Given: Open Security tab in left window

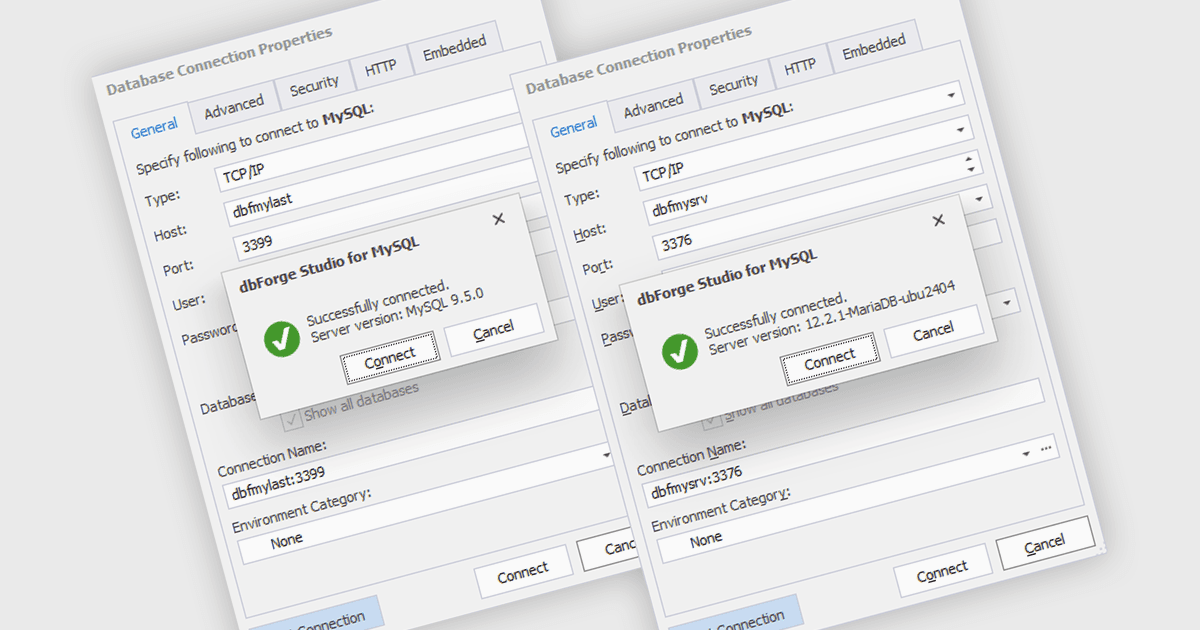Looking at the screenshot, I should point(314,87).
